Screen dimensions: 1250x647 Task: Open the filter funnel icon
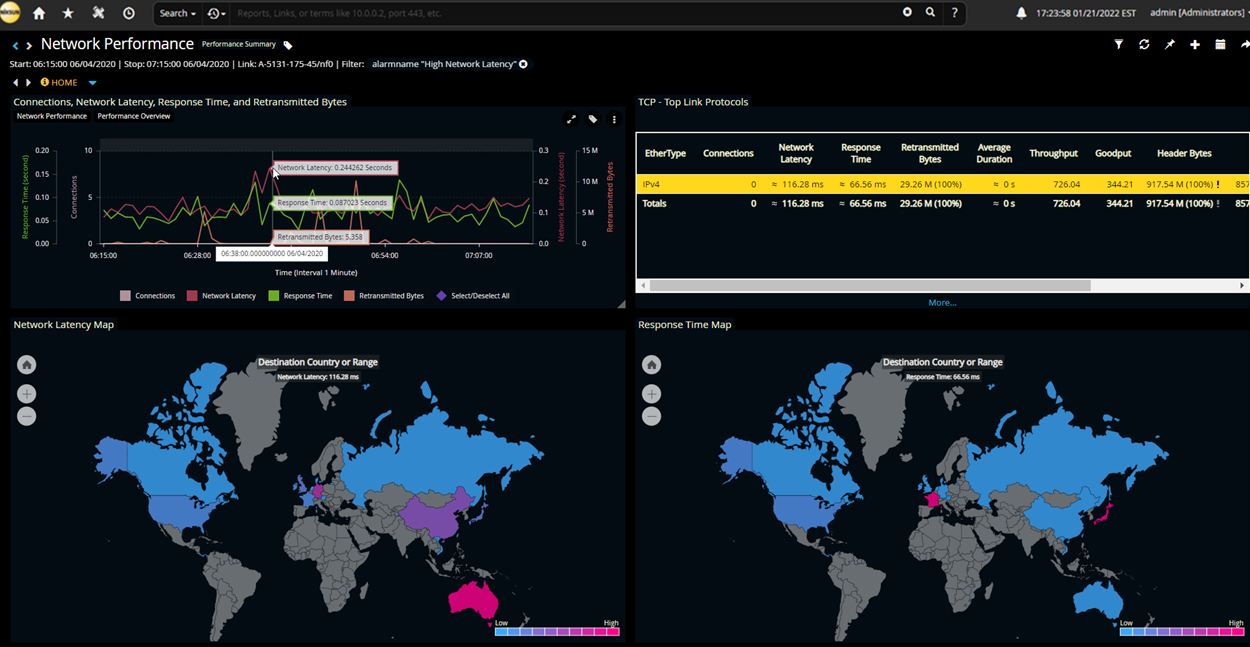click(1119, 45)
